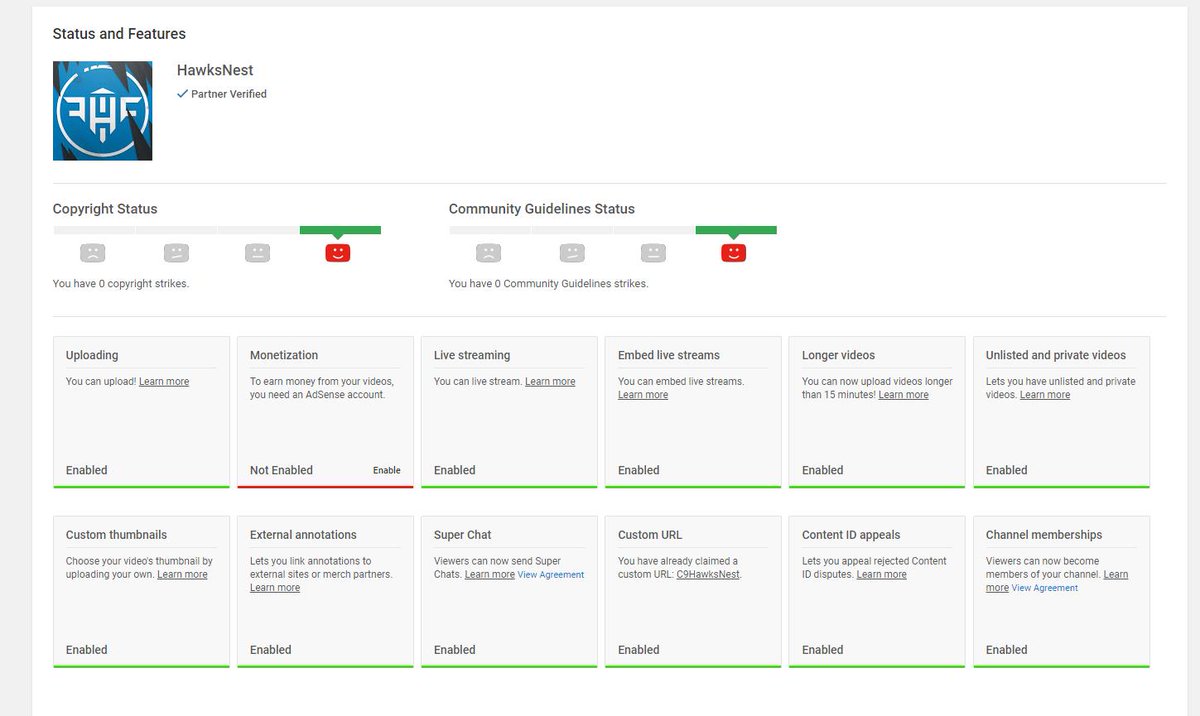The width and height of the screenshot is (1200, 716).
Task: Open Learn more in Unlisted and private videos card
Action: [1045, 395]
